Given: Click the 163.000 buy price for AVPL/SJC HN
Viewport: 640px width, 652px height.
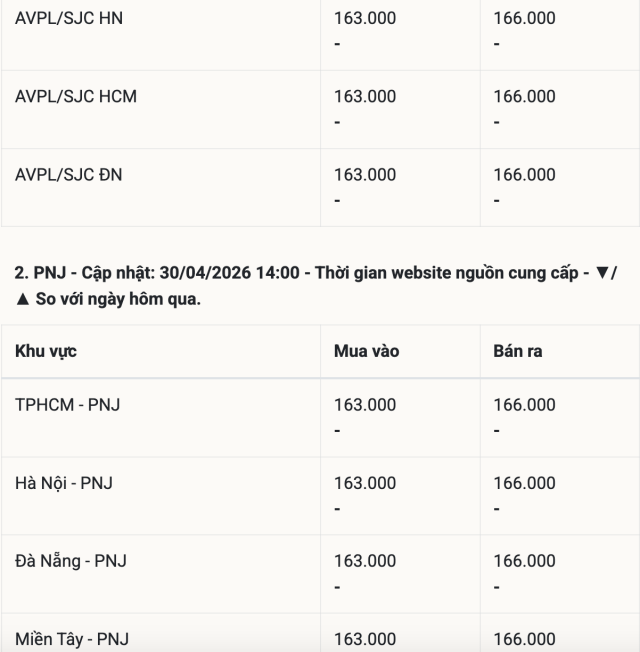Looking at the screenshot, I should (x=365, y=19).
